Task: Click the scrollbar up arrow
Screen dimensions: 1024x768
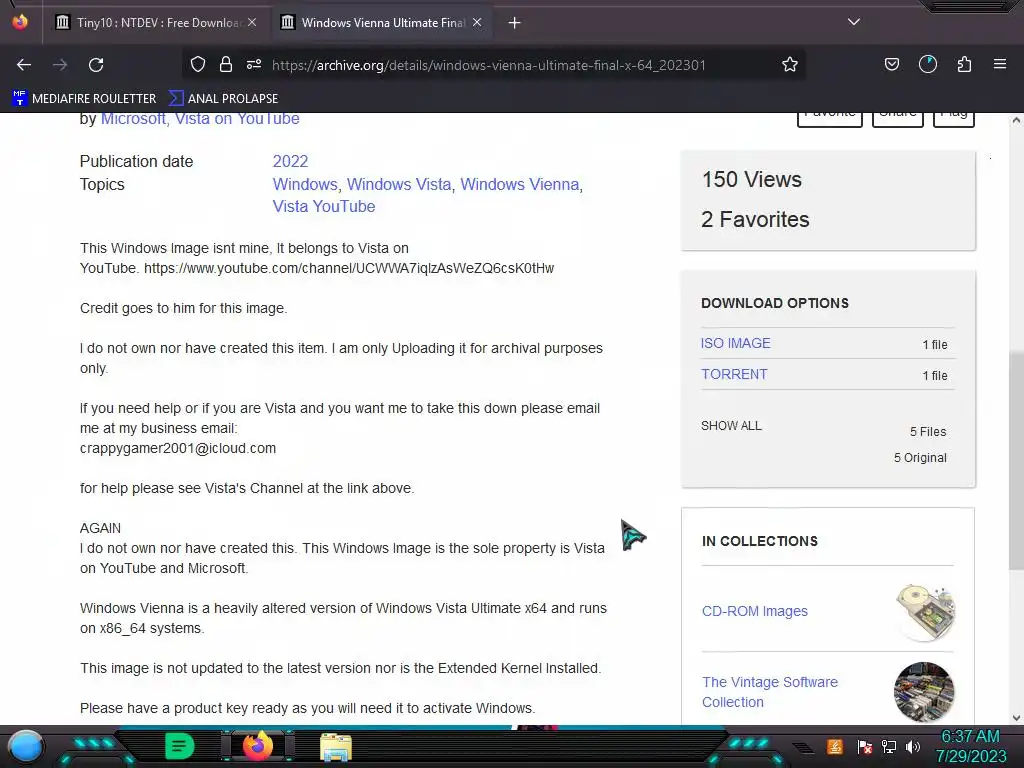Action: pos(1016,120)
